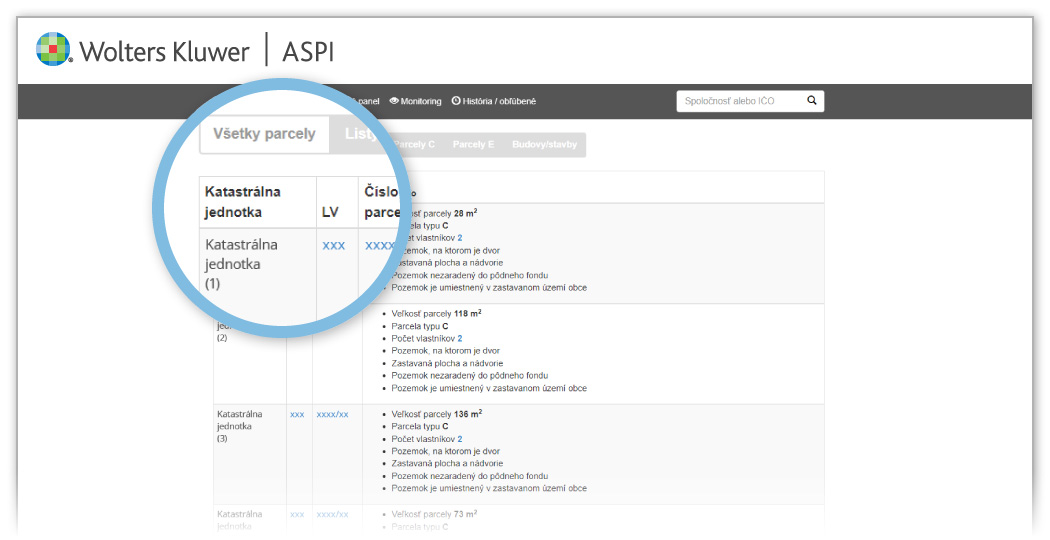The width and height of the screenshot is (1050, 540).
Task: Select the Parcely E tab
Action: pos(473,145)
